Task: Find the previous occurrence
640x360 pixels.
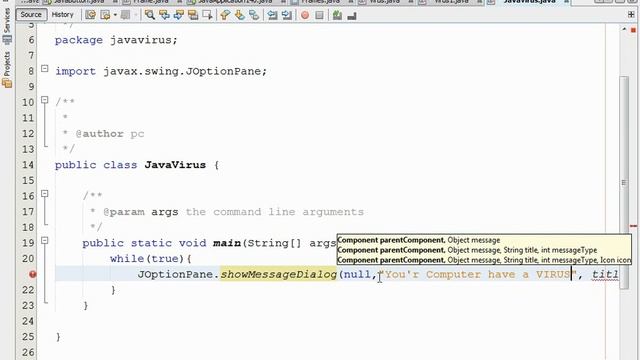Action: tap(164, 16)
